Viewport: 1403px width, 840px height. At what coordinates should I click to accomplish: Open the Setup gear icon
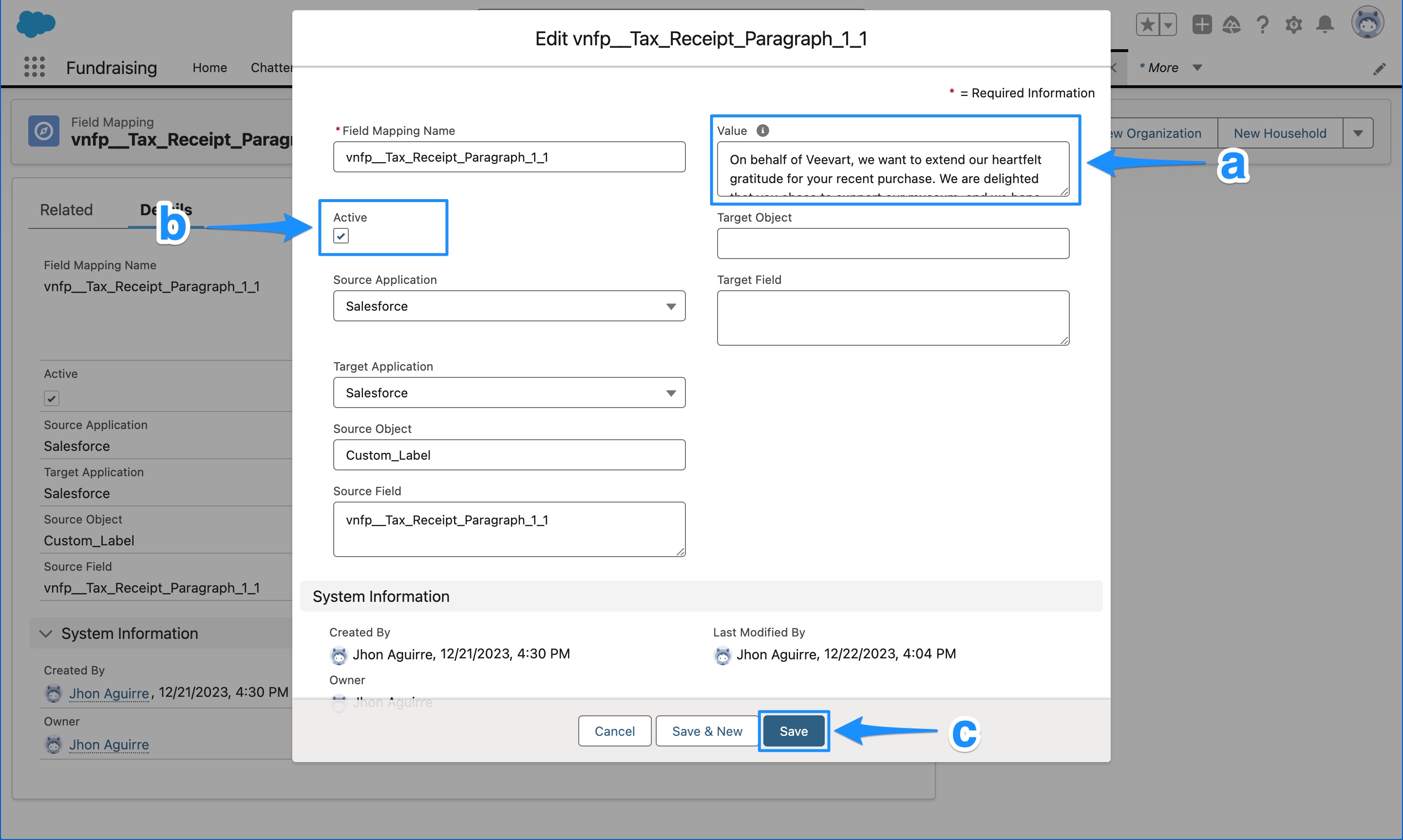pyautogui.click(x=1293, y=24)
